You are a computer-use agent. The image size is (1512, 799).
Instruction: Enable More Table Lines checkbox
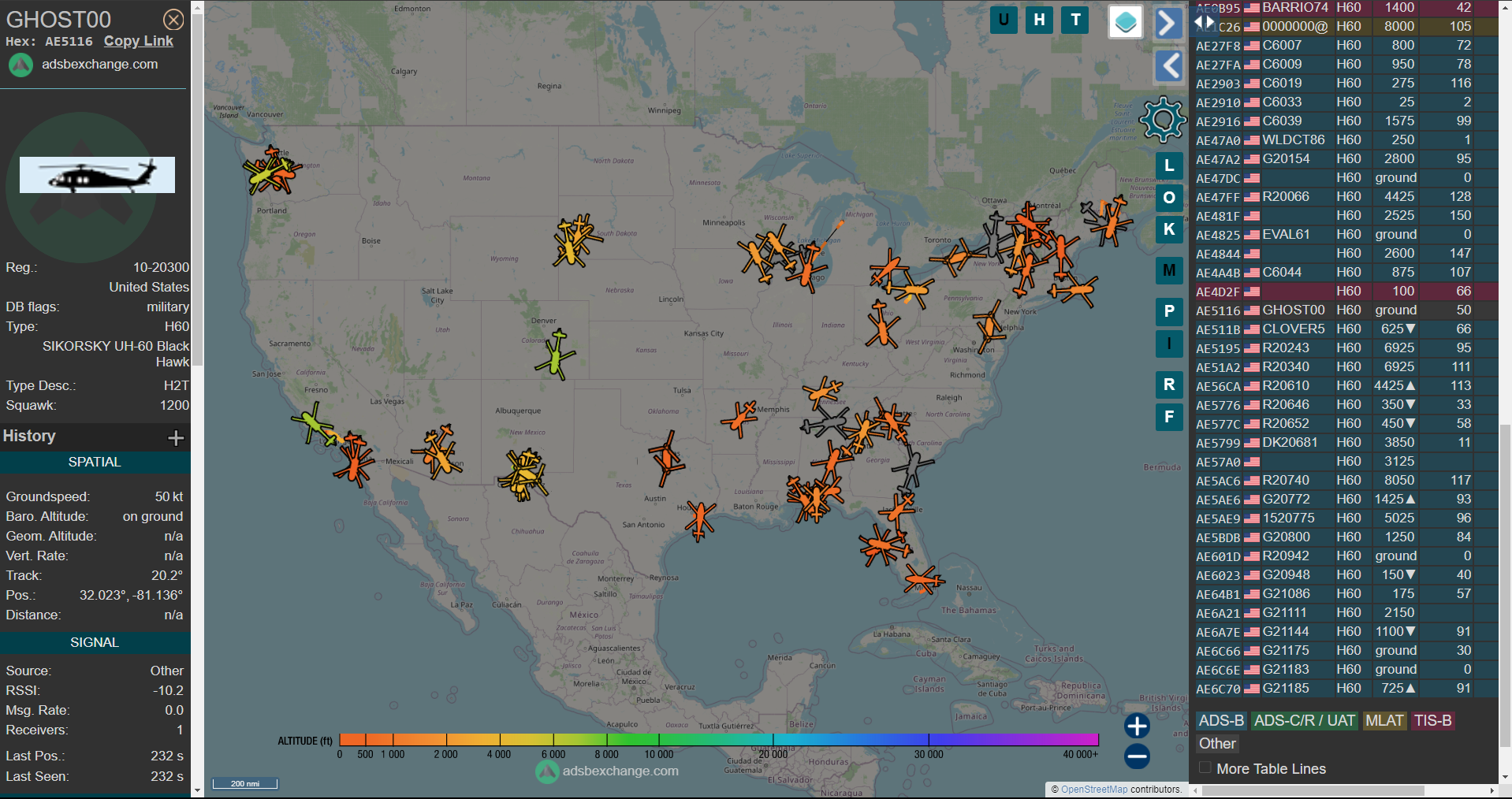tap(1205, 767)
